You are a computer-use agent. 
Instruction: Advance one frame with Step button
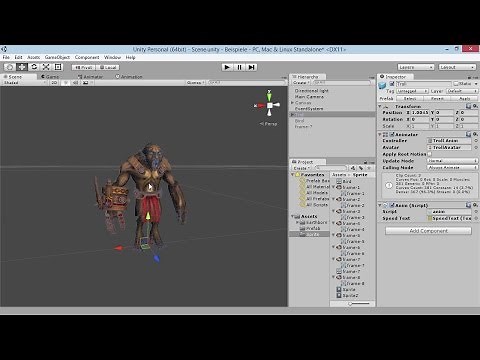[x=252, y=67]
